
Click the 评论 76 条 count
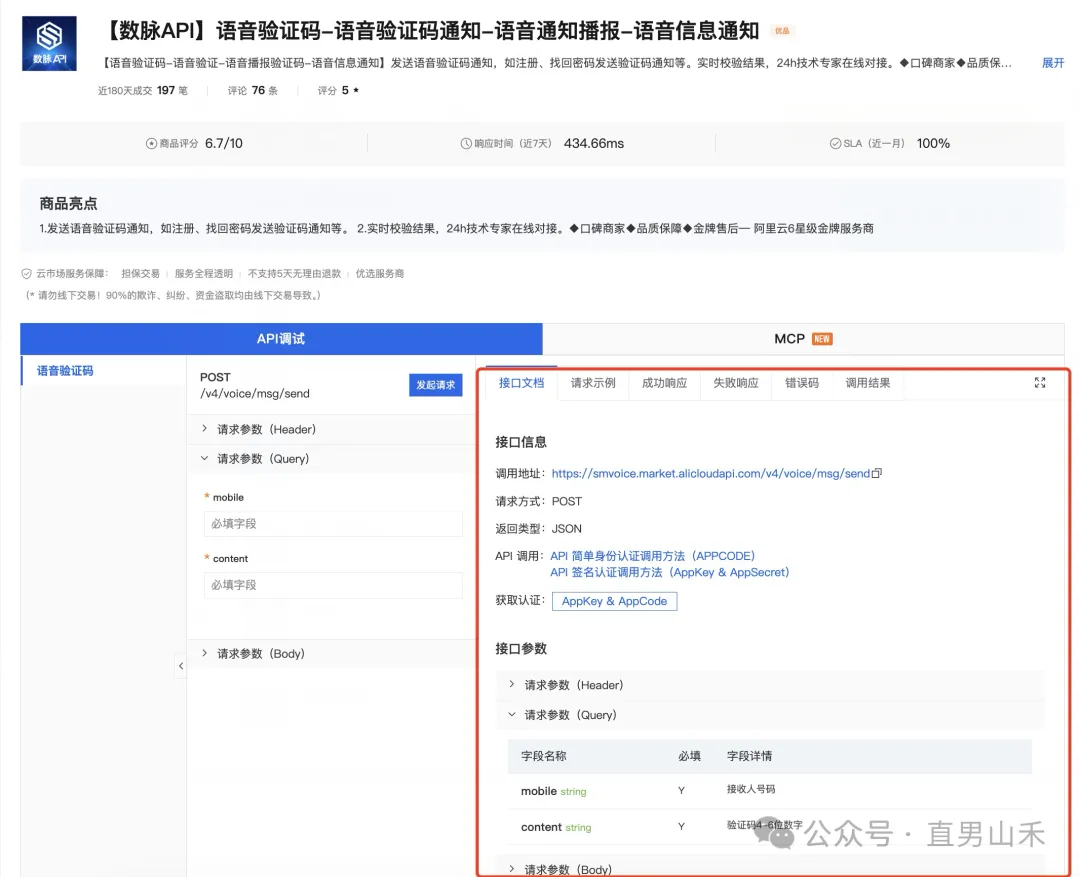coord(253,90)
